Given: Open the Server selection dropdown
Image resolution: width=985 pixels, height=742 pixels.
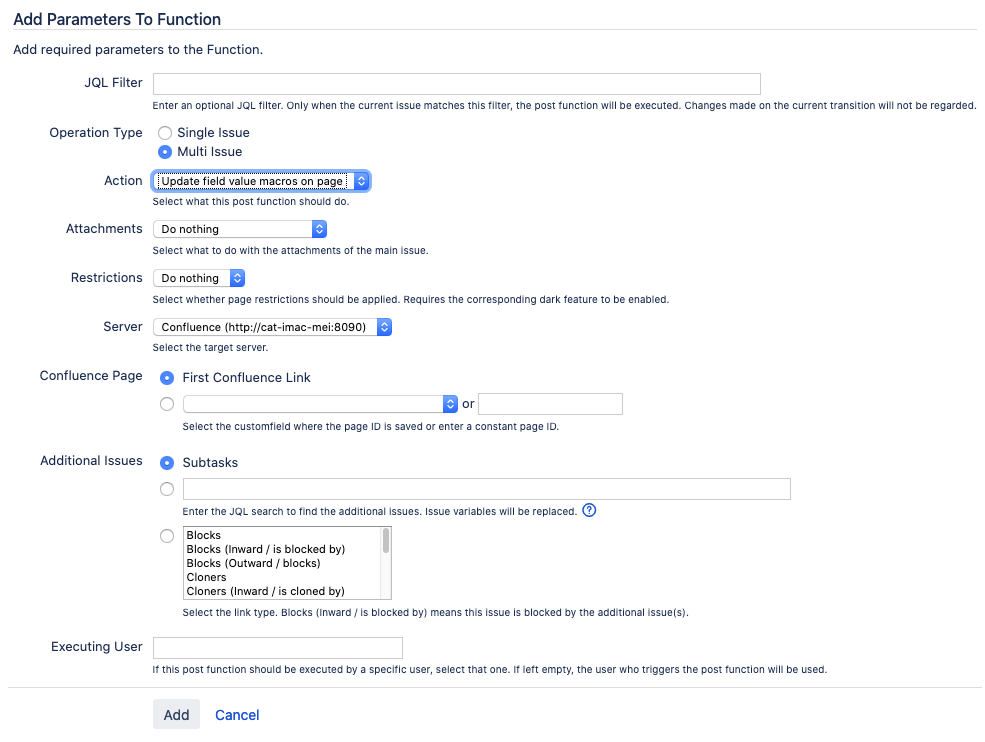Looking at the screenshot, I should pyautogui.click(x=271, y=327).
